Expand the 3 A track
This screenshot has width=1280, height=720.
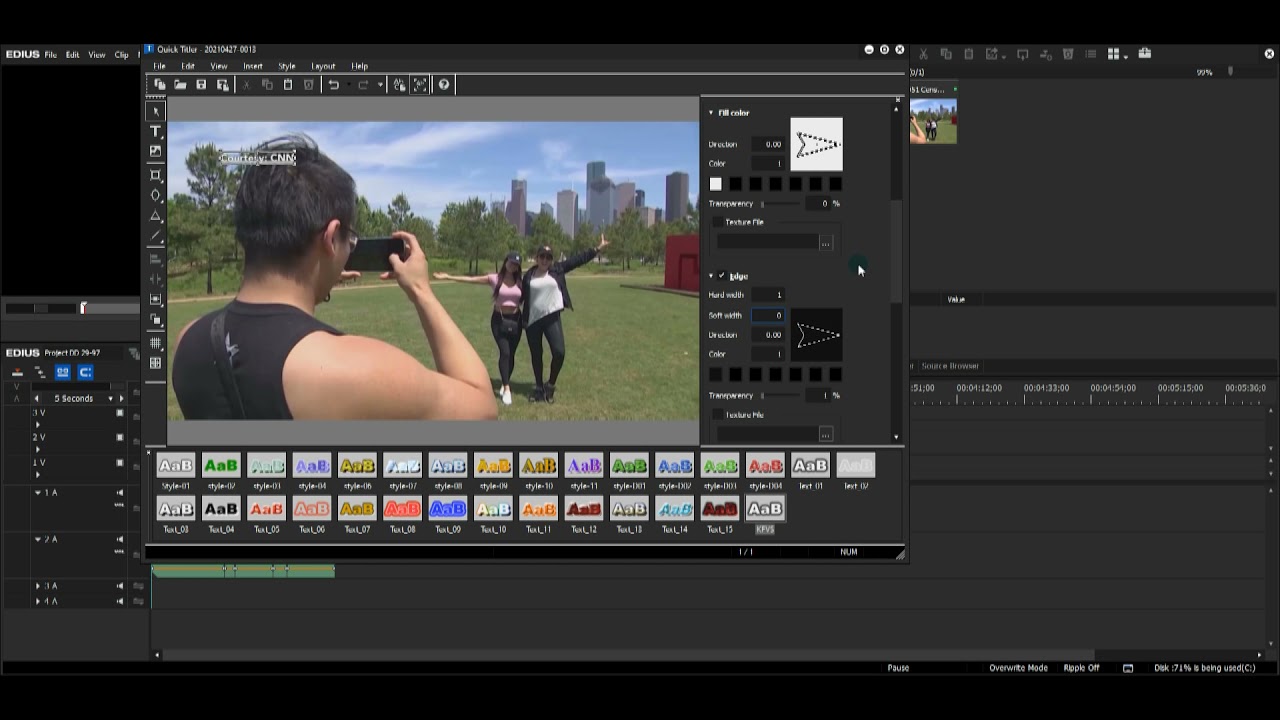pyautogui.click(x=38, y=586)
